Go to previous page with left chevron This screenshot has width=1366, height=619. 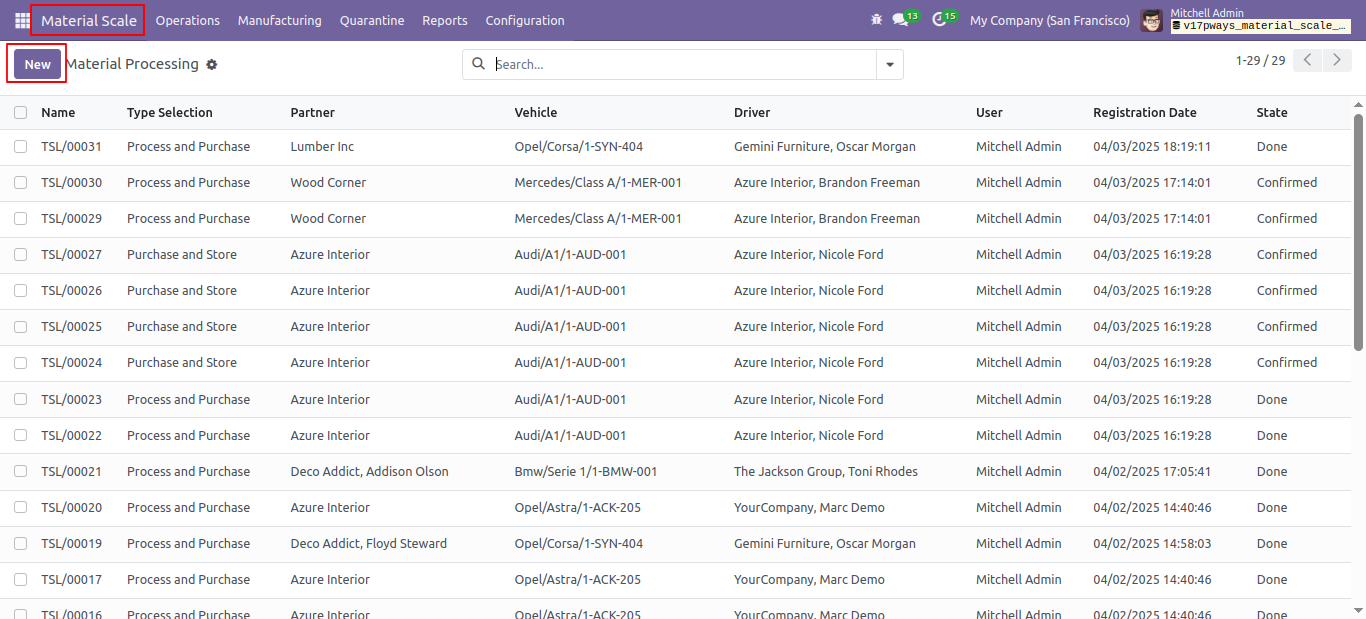coord(1307,60)
